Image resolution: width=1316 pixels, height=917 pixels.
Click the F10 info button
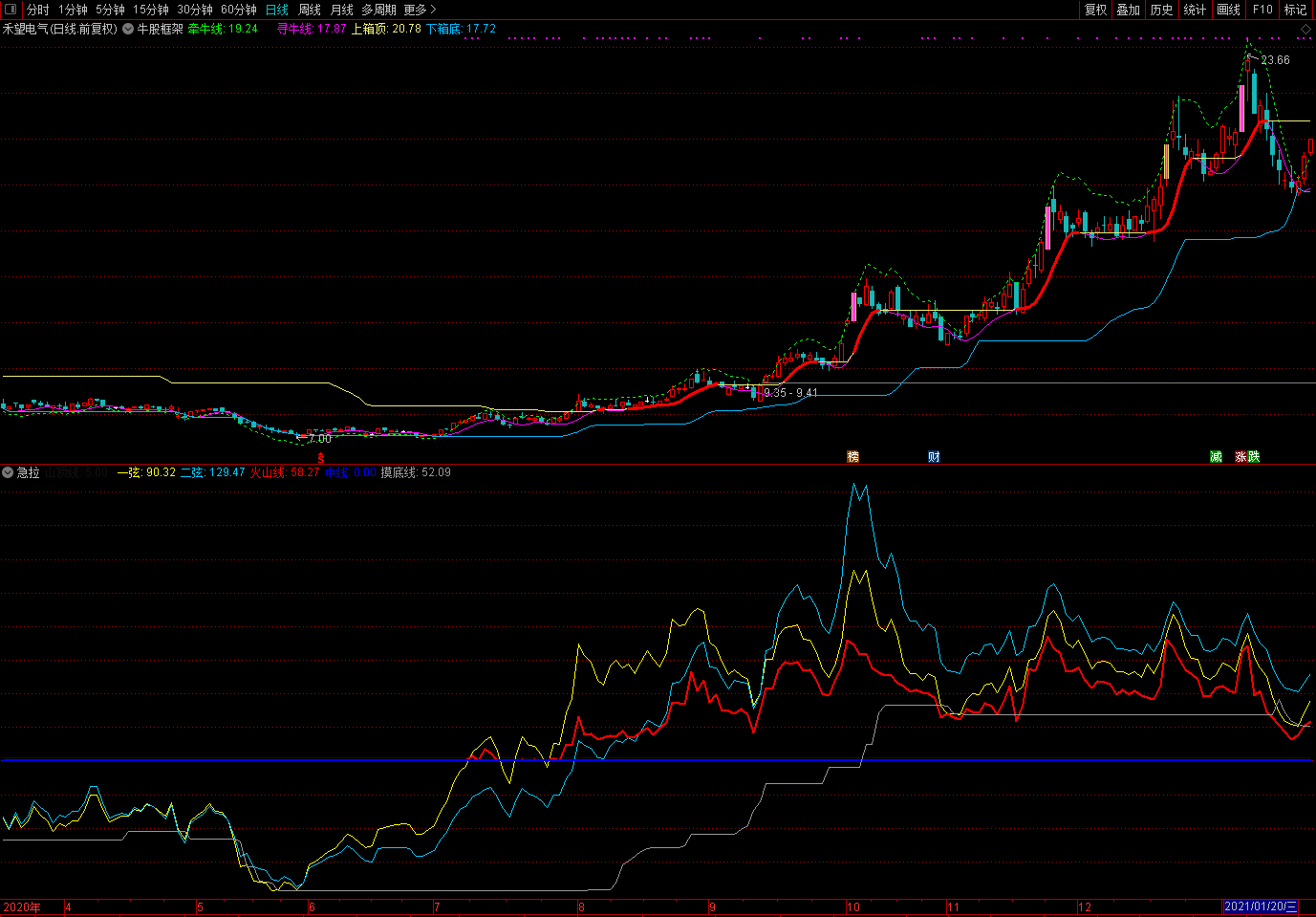[x=1262, y=10]
